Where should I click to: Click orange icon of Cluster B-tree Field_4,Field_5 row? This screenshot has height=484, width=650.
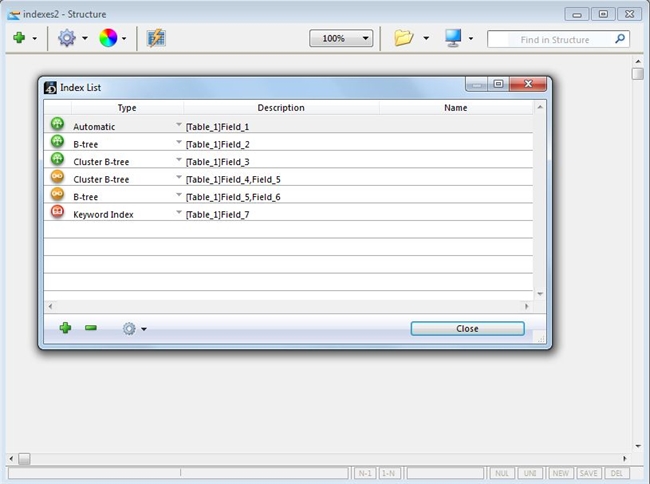point(57,177)
